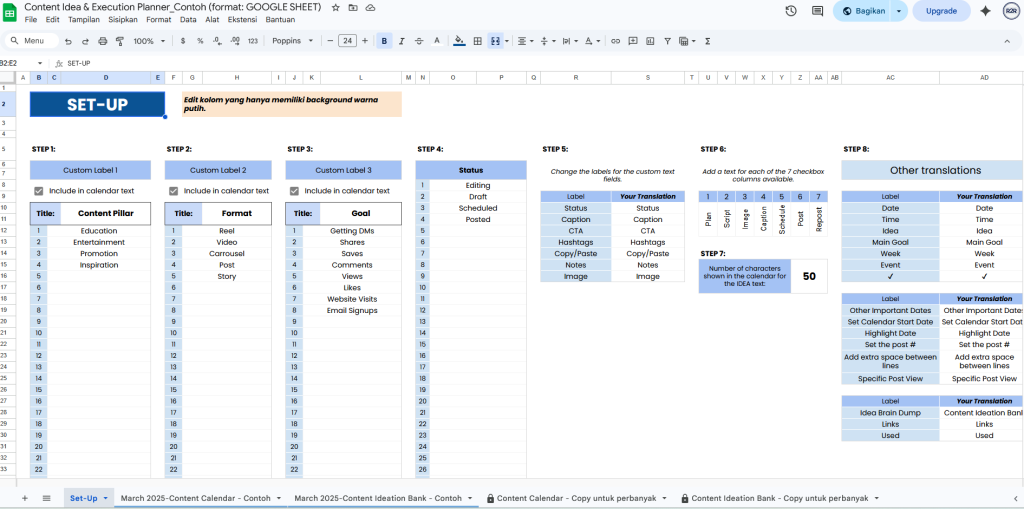The image size is (1024, 509).
Task: Click the Bagikan share button
Action: coord(863,11)
